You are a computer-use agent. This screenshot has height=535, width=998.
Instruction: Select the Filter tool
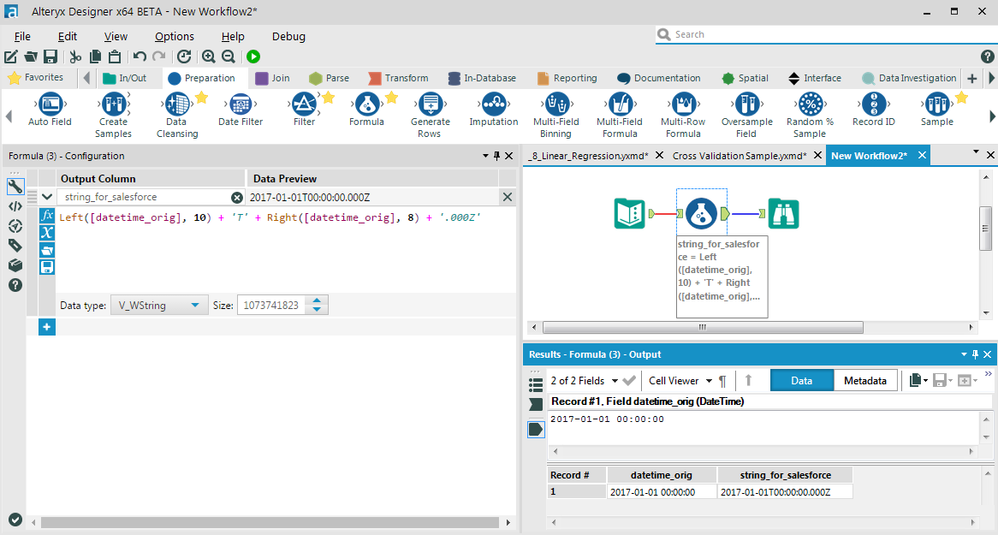click(304, 109)
